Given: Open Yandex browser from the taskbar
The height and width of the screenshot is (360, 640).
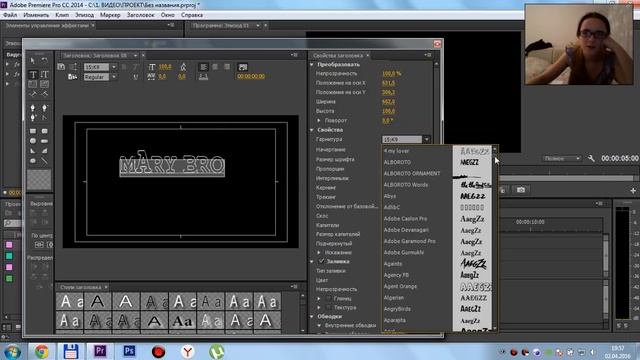Looking at the screenshot, I should (187, 351).
